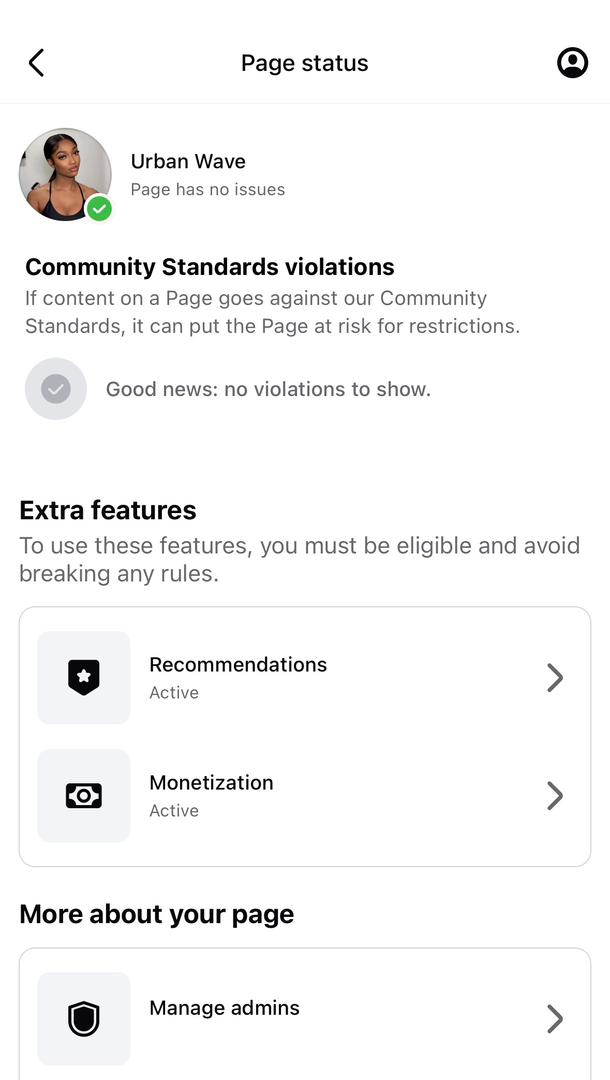This screenshot has width=610, height=1080.
Task: Open Manage admins via its chevron
Action: coord(555,1019)
